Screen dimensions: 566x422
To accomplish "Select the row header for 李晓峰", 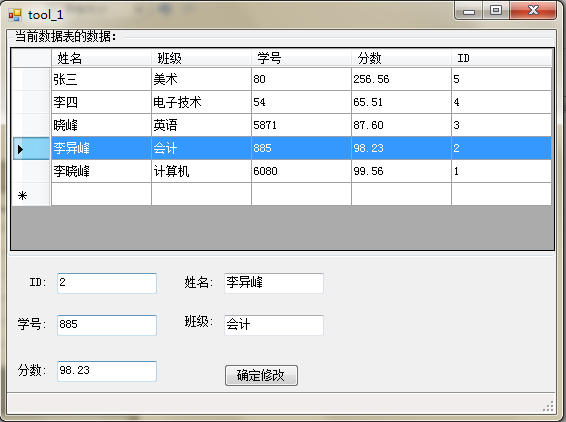I will click(x=31, y=171).
